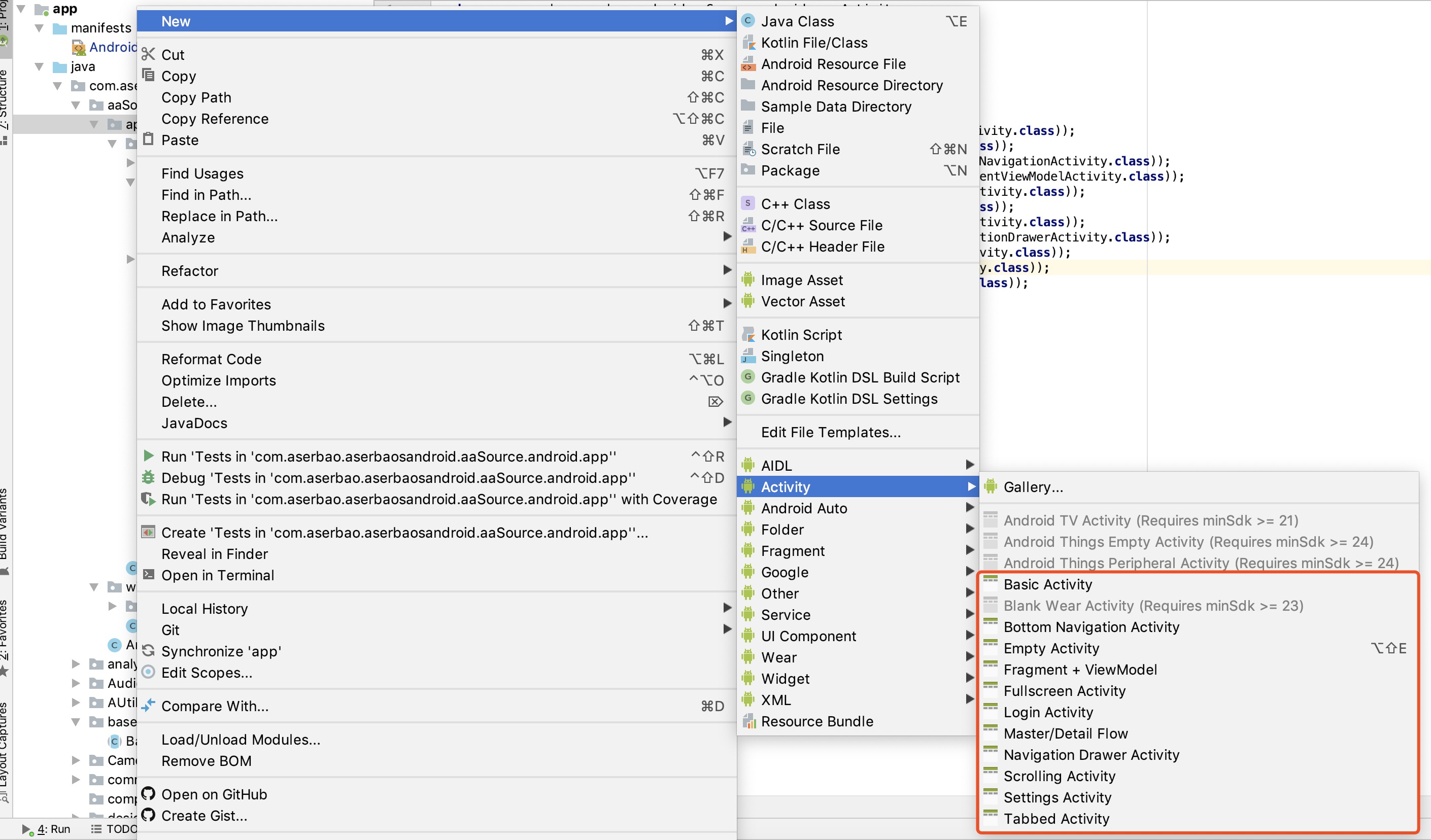Screen dimensions: 1431x840
Task: Click the Paste clipboard icon
Action: 148,139
